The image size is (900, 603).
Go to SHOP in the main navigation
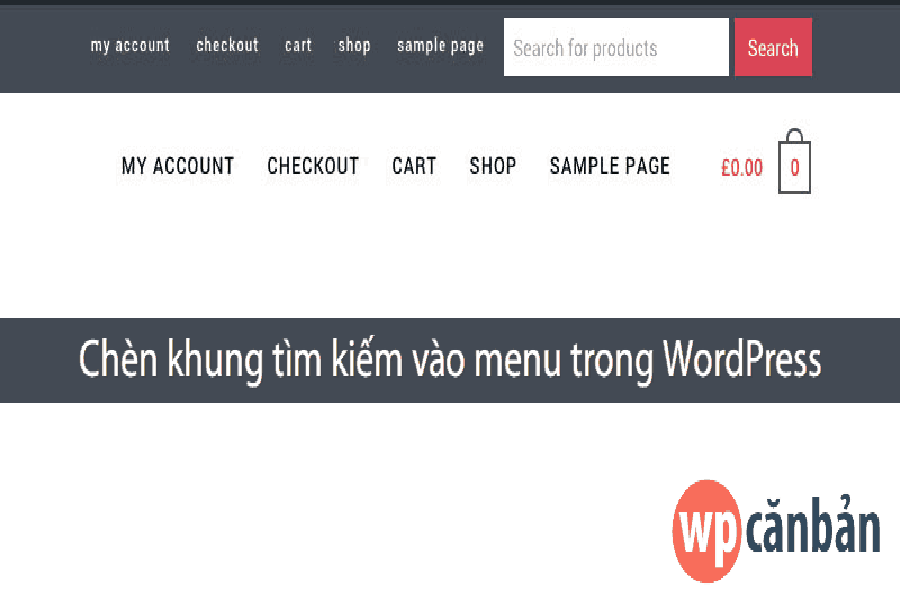pyautogui.click(x=493, y=166)
